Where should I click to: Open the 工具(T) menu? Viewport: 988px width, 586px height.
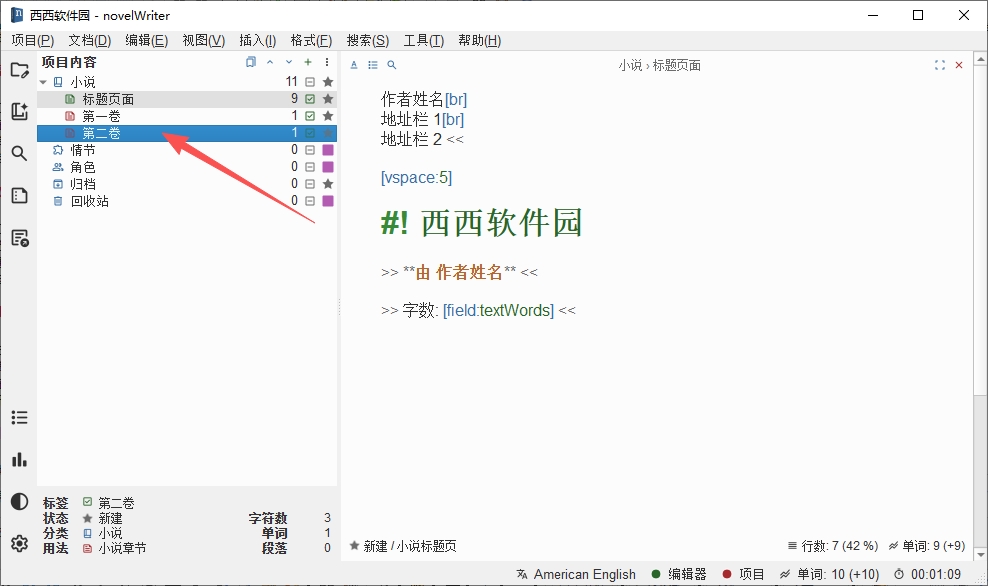pos(423,40)
